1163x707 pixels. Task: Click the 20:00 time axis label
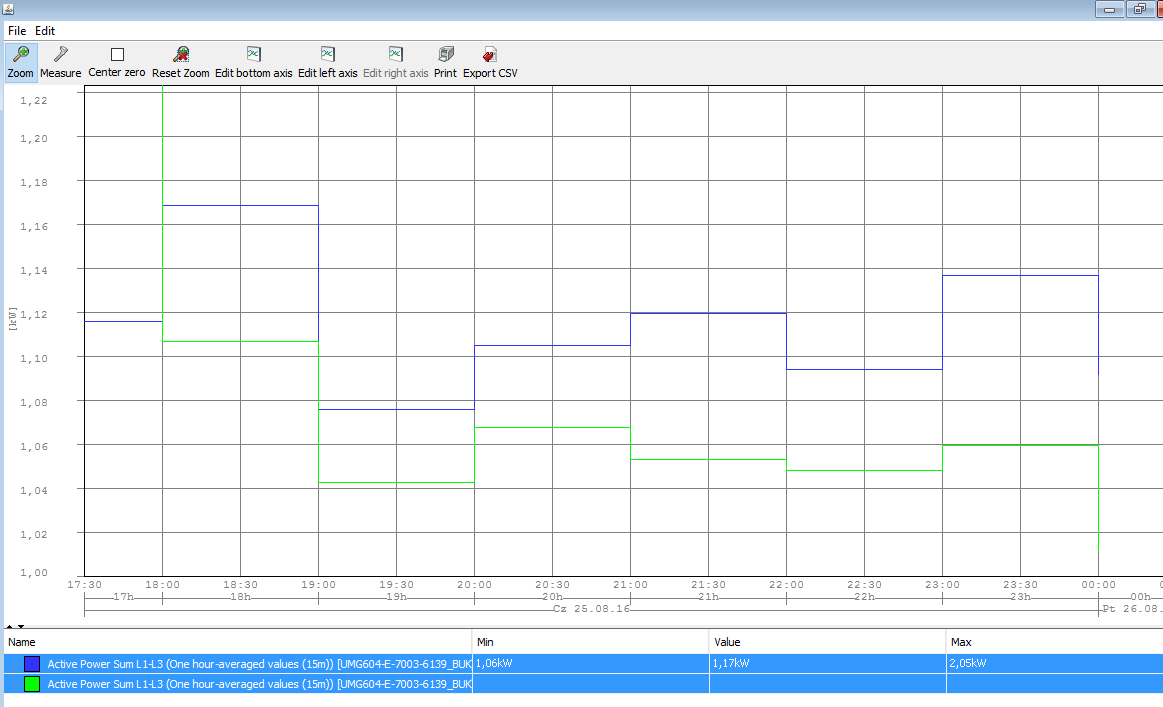coord(474,585)
